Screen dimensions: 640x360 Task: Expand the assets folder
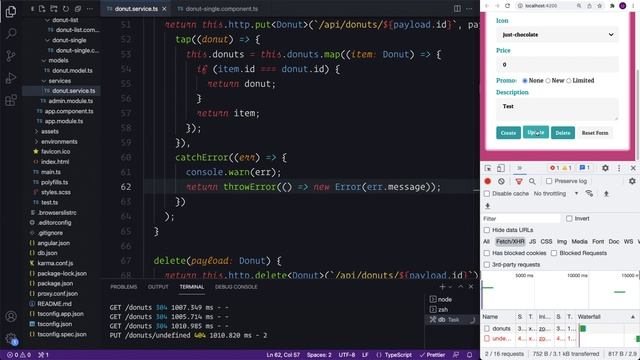[36, 131]
